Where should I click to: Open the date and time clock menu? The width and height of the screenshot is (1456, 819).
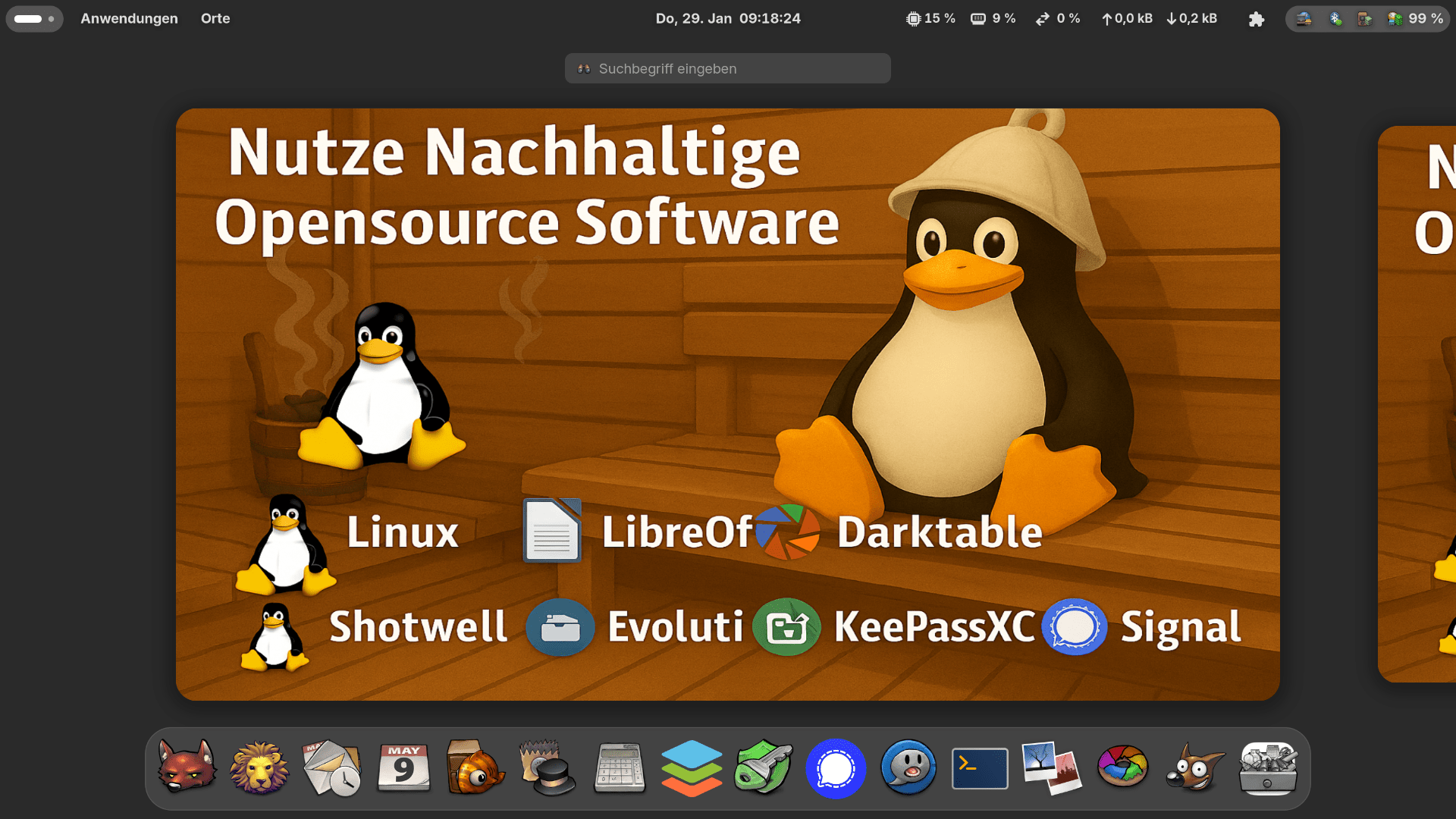727,18
